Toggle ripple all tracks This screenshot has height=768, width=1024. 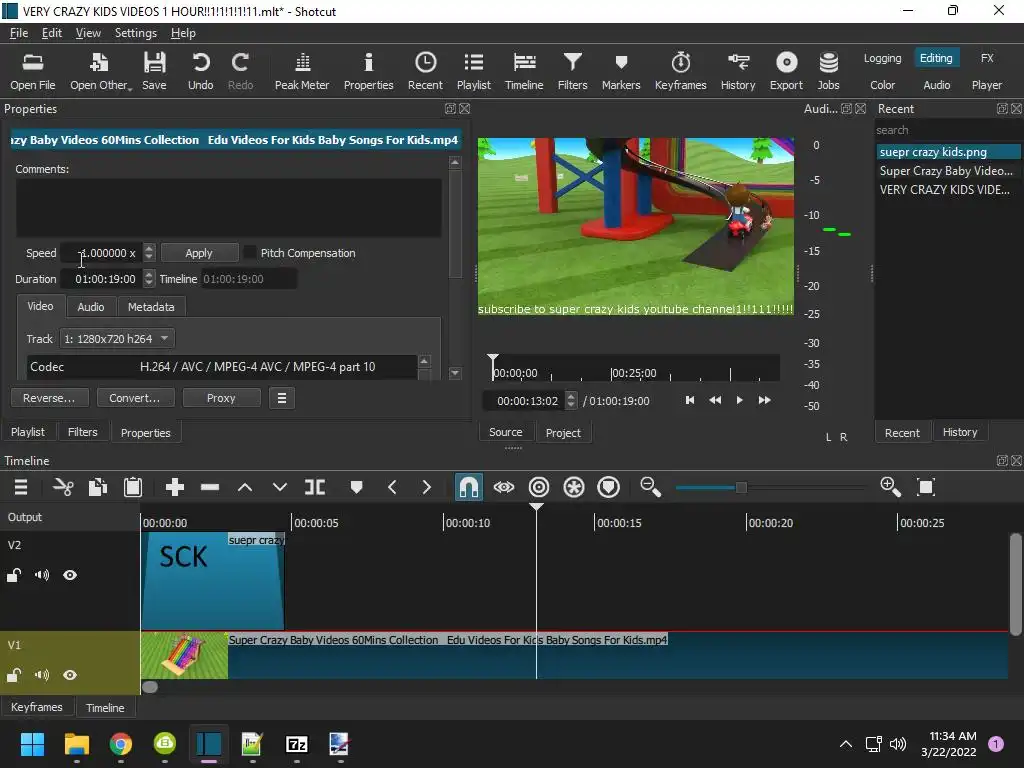pos(574,487)
